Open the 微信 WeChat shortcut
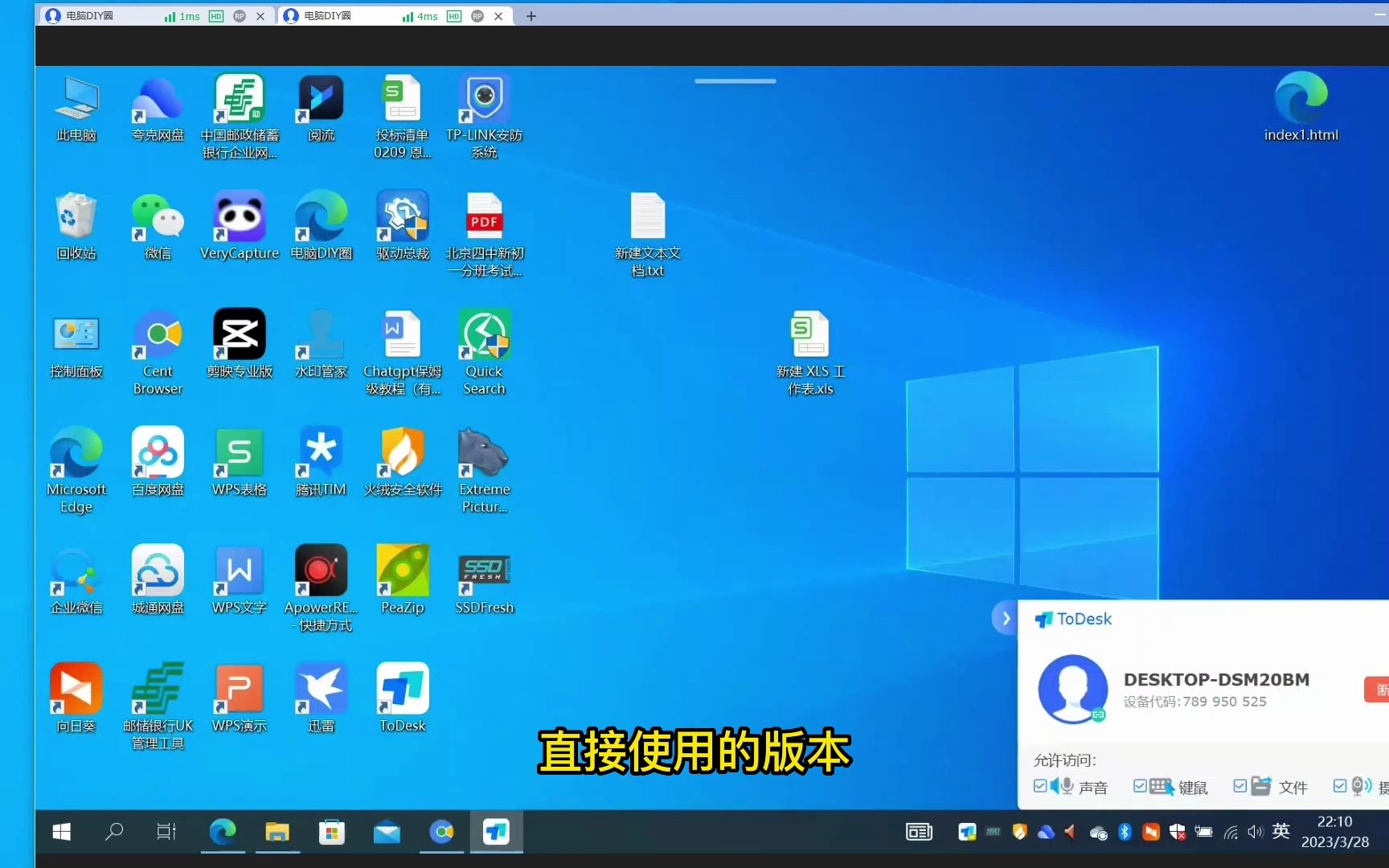The width and height of the screenshot is (1389, 868). (158, 227)
